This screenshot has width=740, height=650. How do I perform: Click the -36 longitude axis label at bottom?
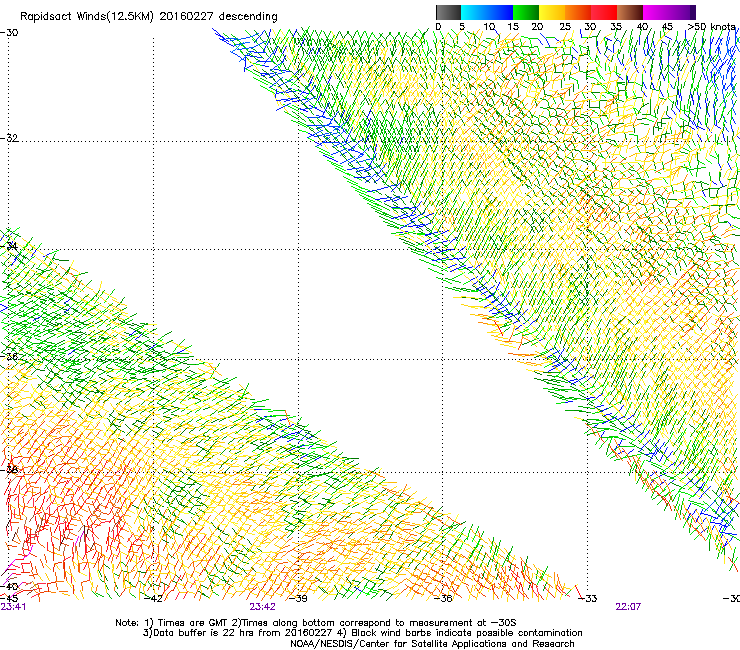coord(443,599)
